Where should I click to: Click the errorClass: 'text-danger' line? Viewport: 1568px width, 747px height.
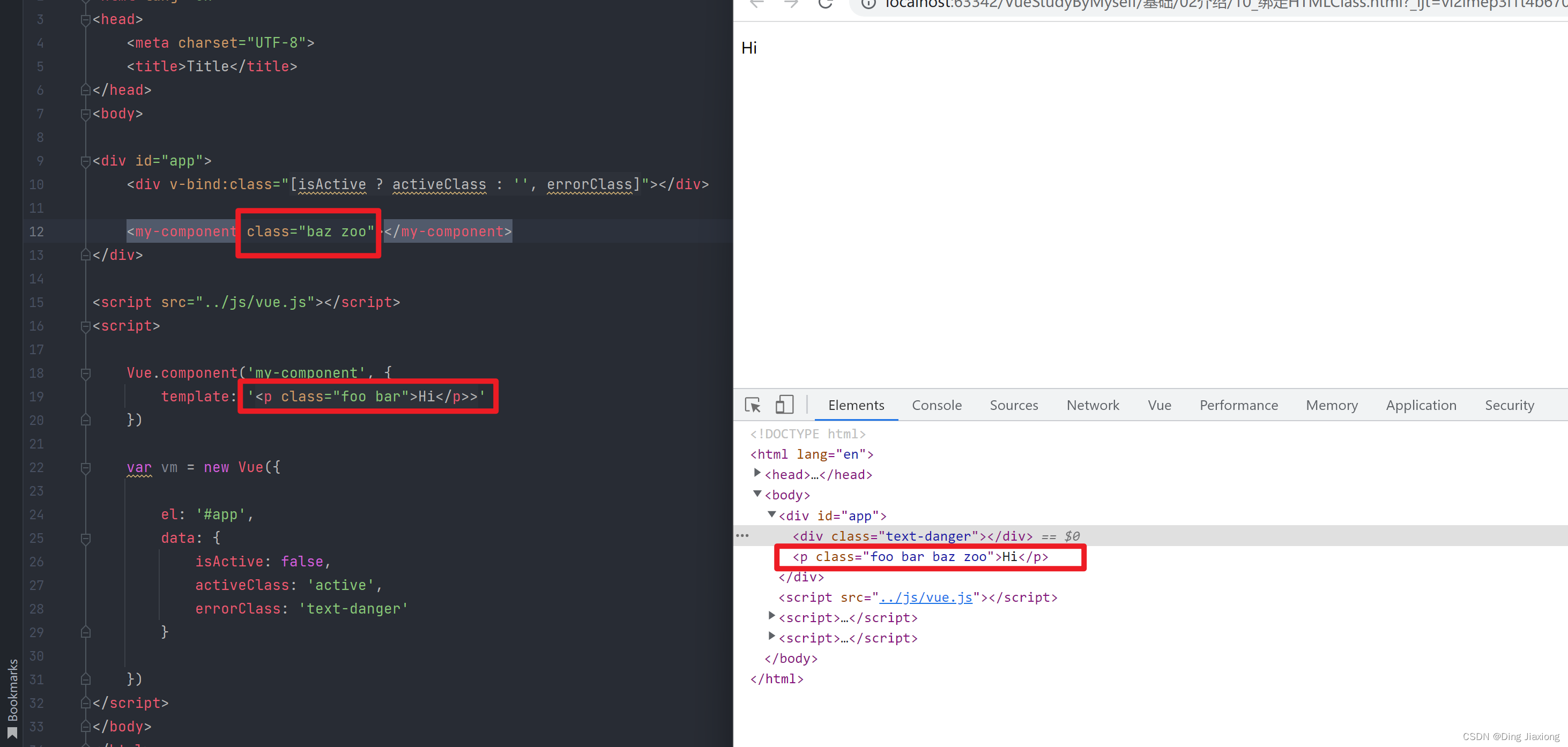click(x=301, y=609)
